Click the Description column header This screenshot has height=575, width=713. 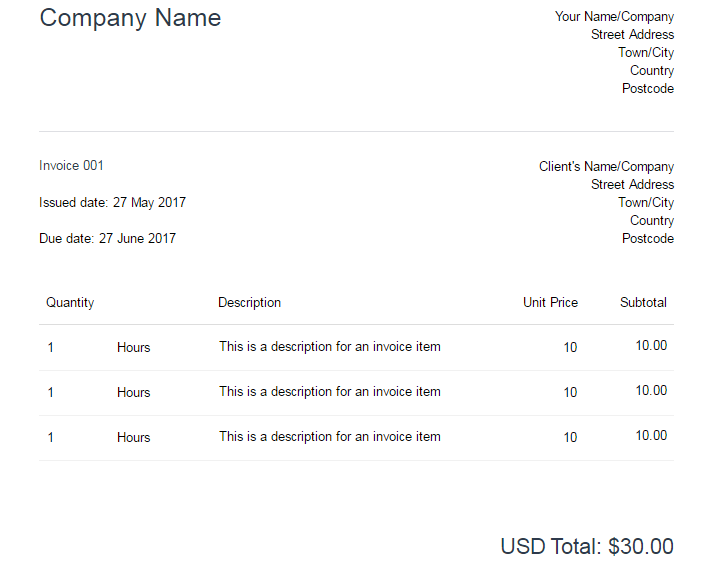[x=250, y=303]
